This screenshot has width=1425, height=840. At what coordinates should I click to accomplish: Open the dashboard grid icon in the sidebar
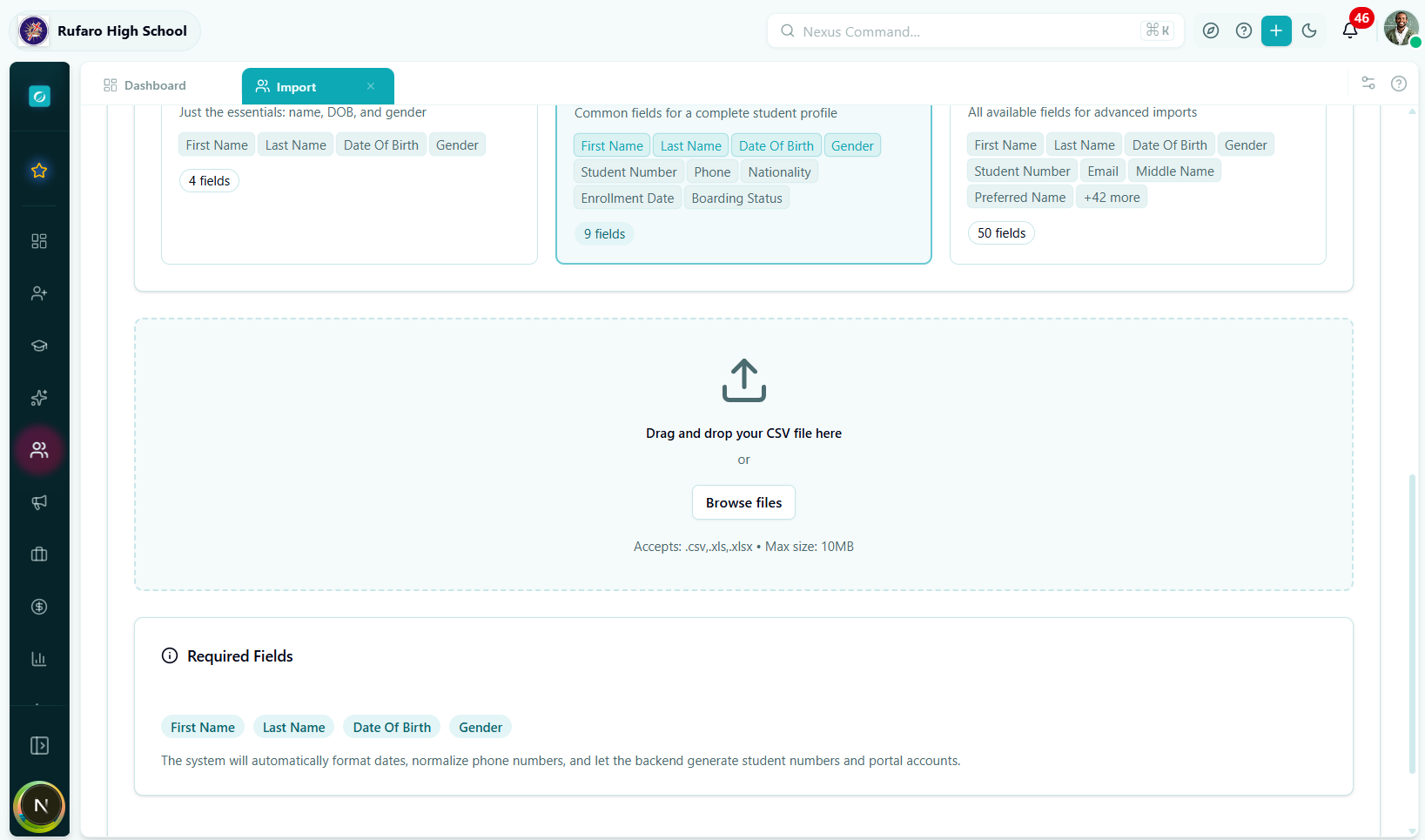(x=39, y=241)
